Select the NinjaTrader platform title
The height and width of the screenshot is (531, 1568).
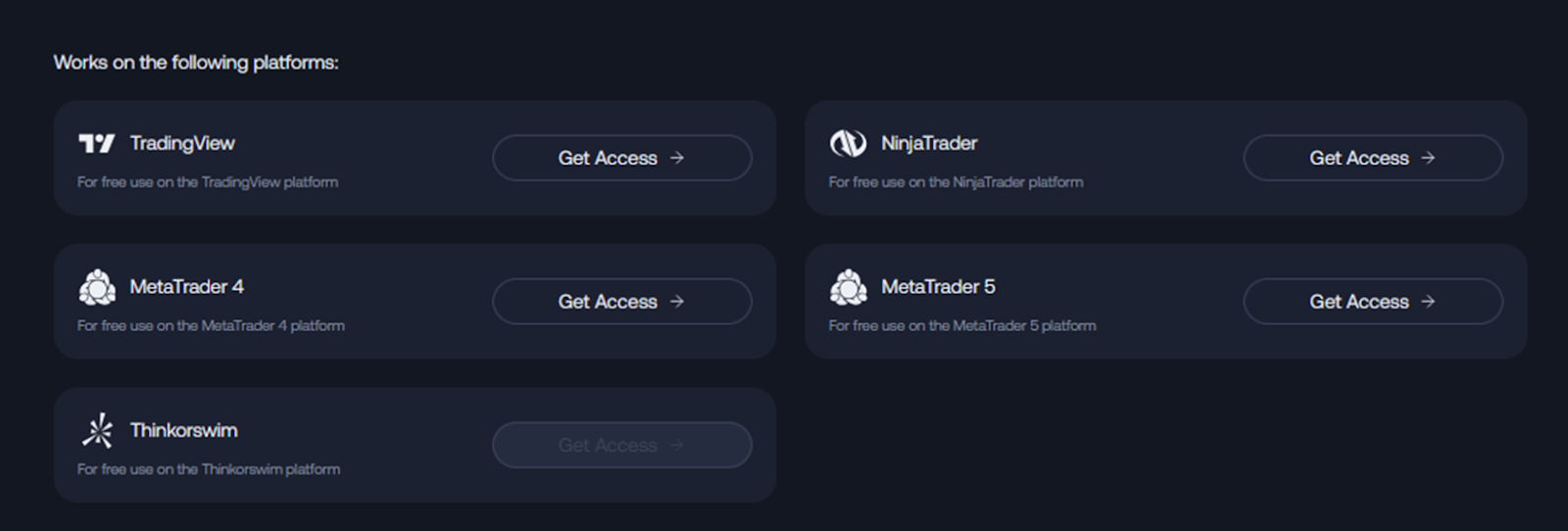tap(929, 144)
